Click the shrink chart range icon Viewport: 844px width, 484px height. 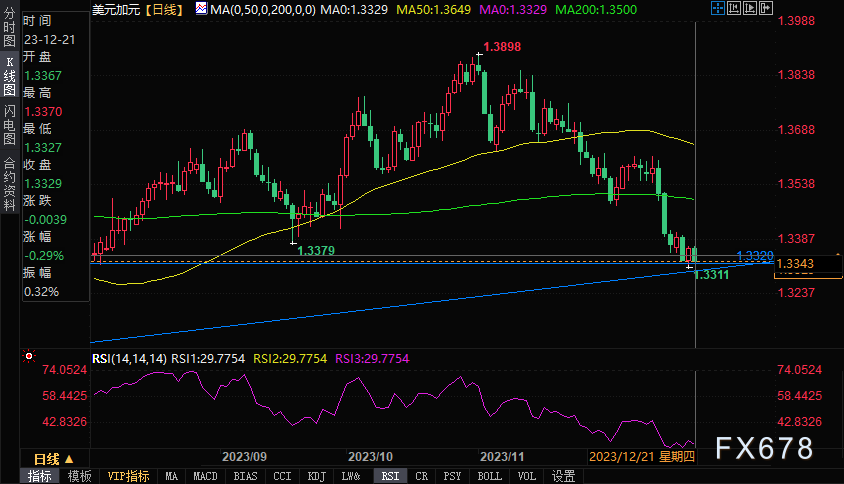734,8
